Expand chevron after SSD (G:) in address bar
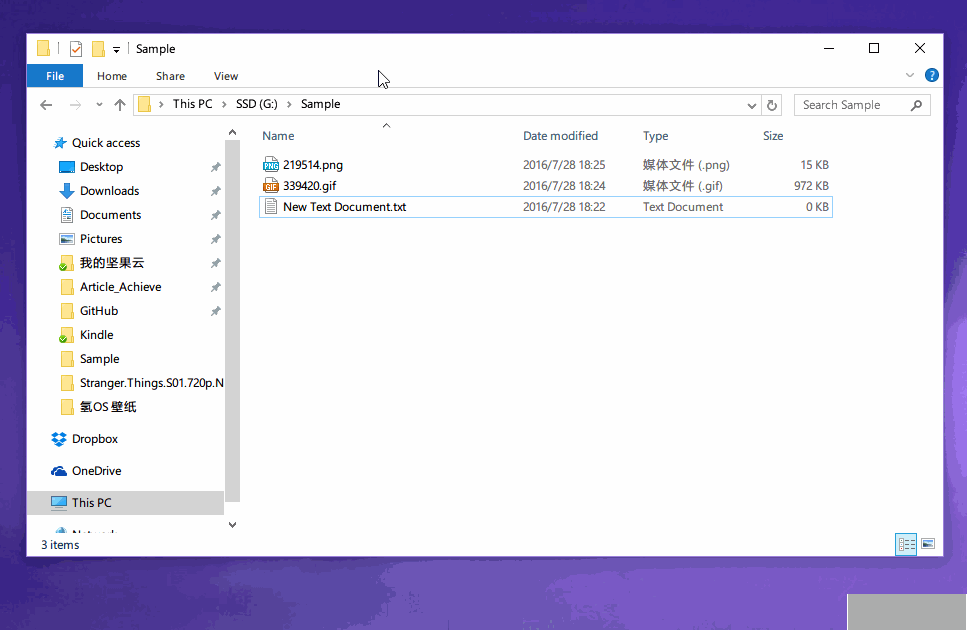967x630 pixels. point(289,104)
